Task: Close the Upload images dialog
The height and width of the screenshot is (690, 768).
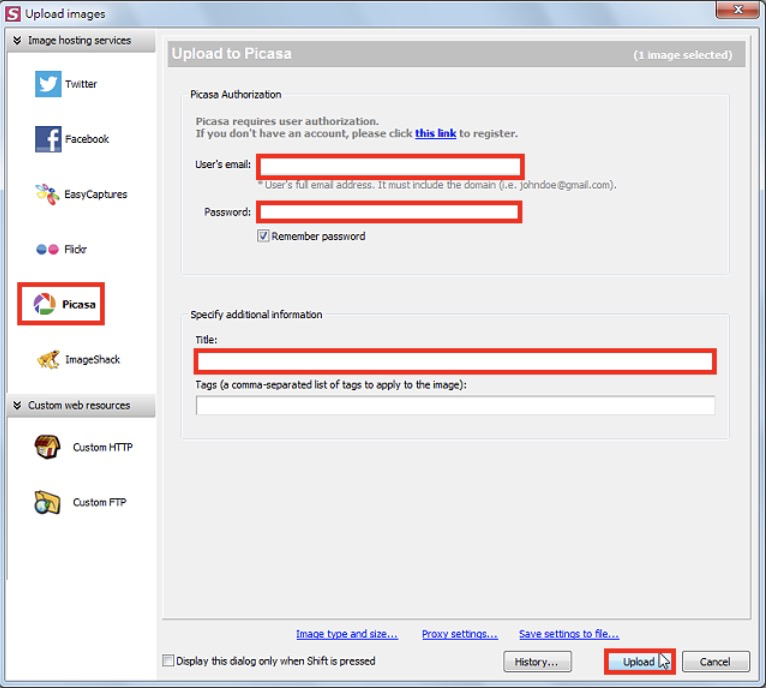Action: (x=738, y=10)
